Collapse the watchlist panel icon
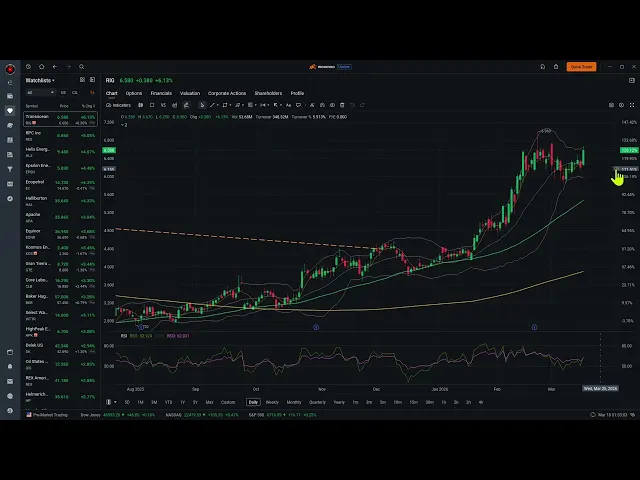Image resolution: width=640 pixels, height=480 pixels. coord(92,80)
